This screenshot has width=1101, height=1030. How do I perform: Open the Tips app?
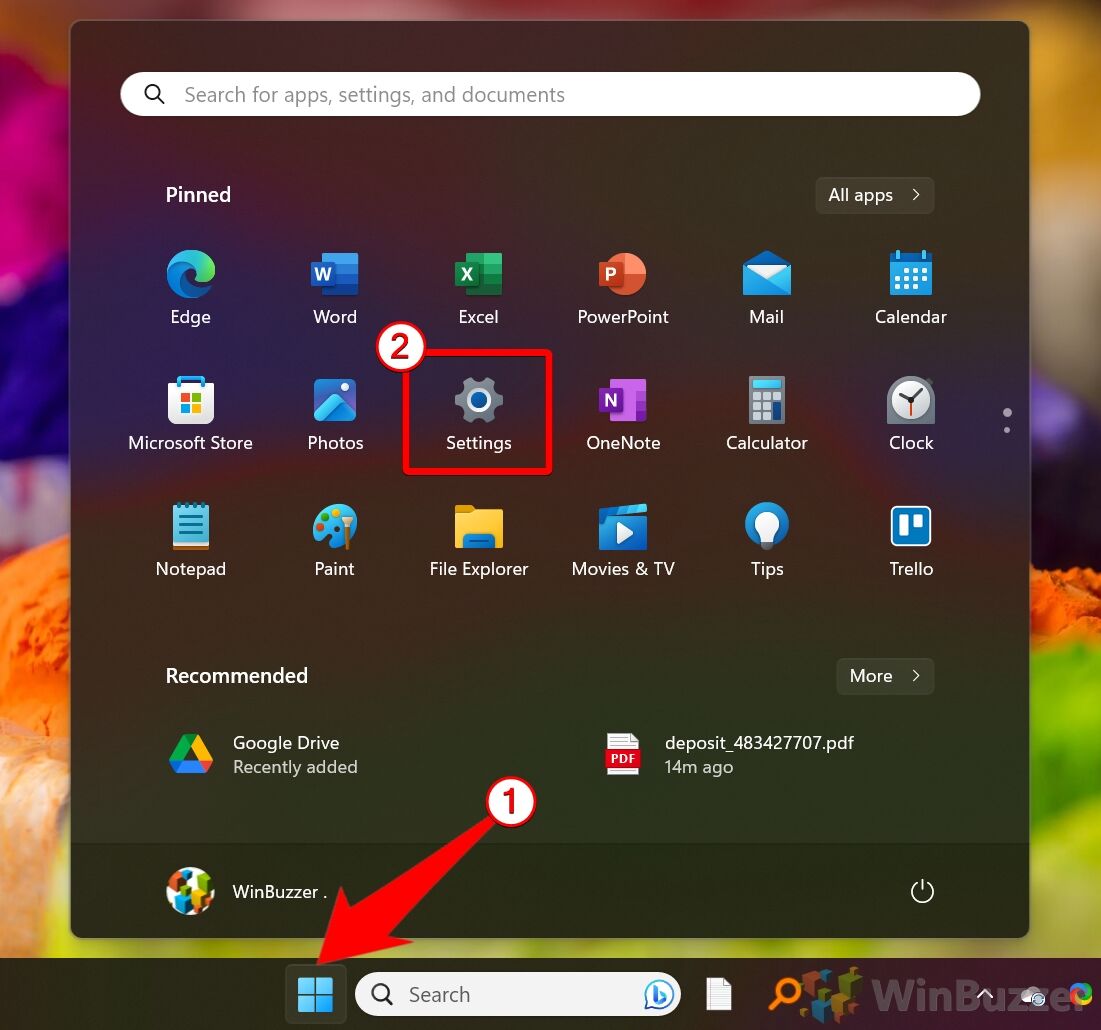click(767, 539)
